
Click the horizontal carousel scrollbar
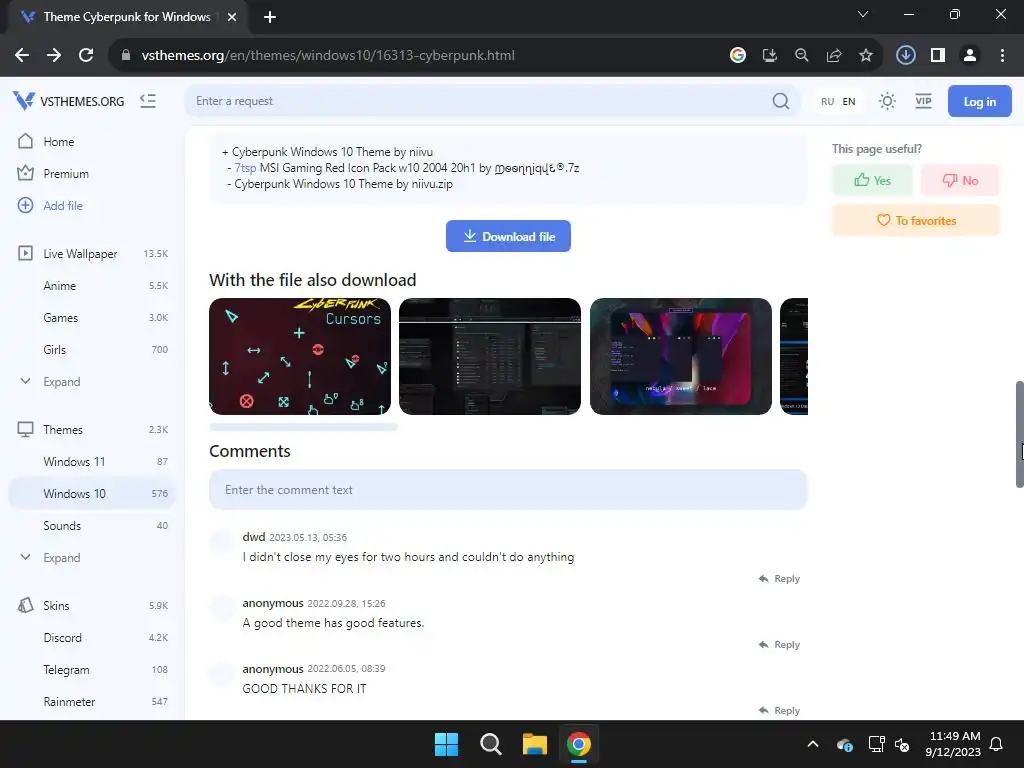click(x=304, y=427)
